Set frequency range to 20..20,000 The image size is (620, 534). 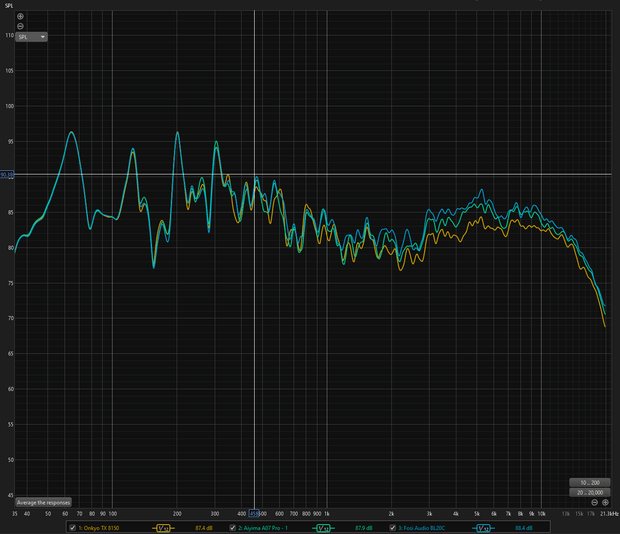tap(590, 492)
